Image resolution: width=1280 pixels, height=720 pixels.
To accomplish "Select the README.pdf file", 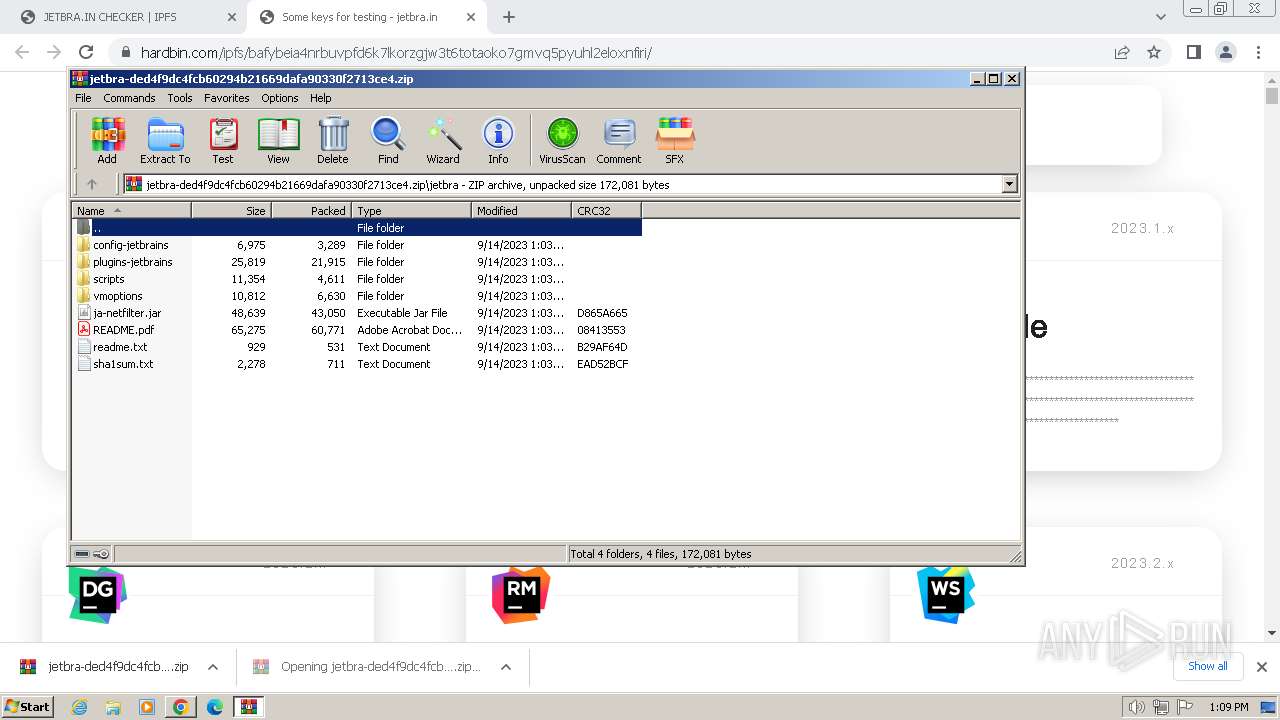I will click(123, 330).
